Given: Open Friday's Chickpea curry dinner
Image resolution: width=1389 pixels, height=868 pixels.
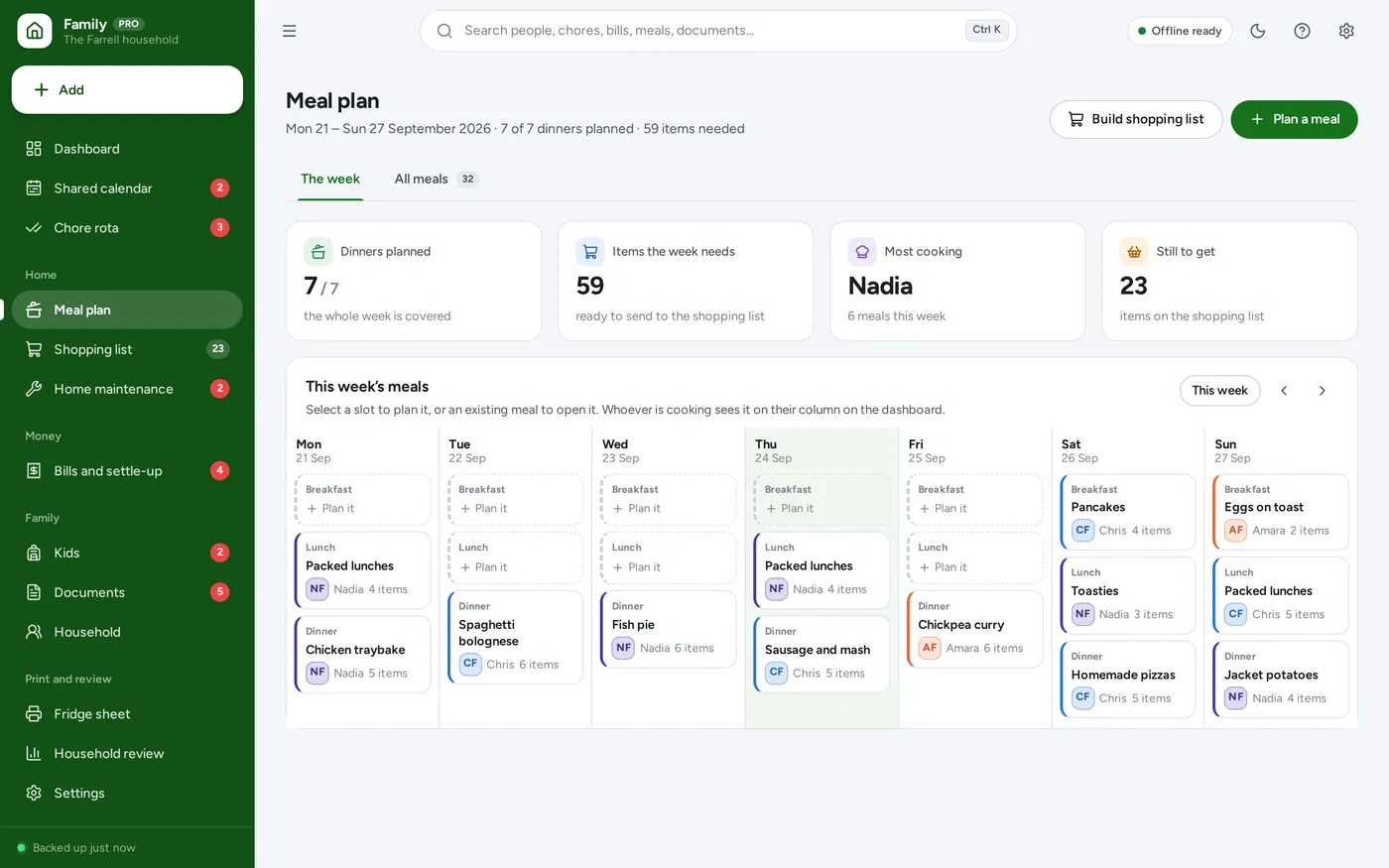Looking at the screenshot, I should click(975, 629).
